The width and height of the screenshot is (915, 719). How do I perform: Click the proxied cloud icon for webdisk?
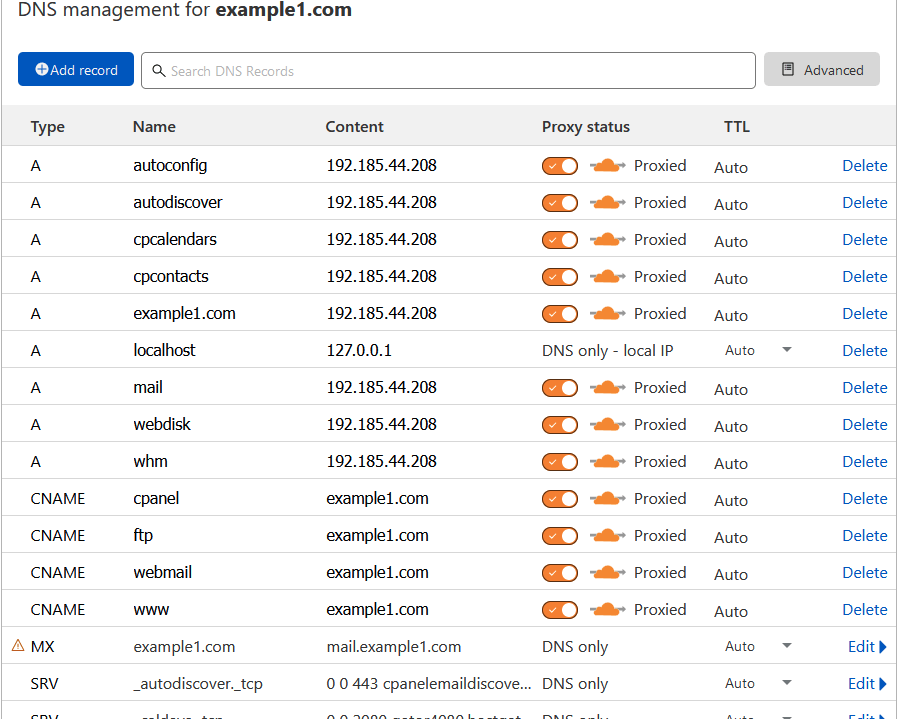pyautogui.click(x=607, y=425)
